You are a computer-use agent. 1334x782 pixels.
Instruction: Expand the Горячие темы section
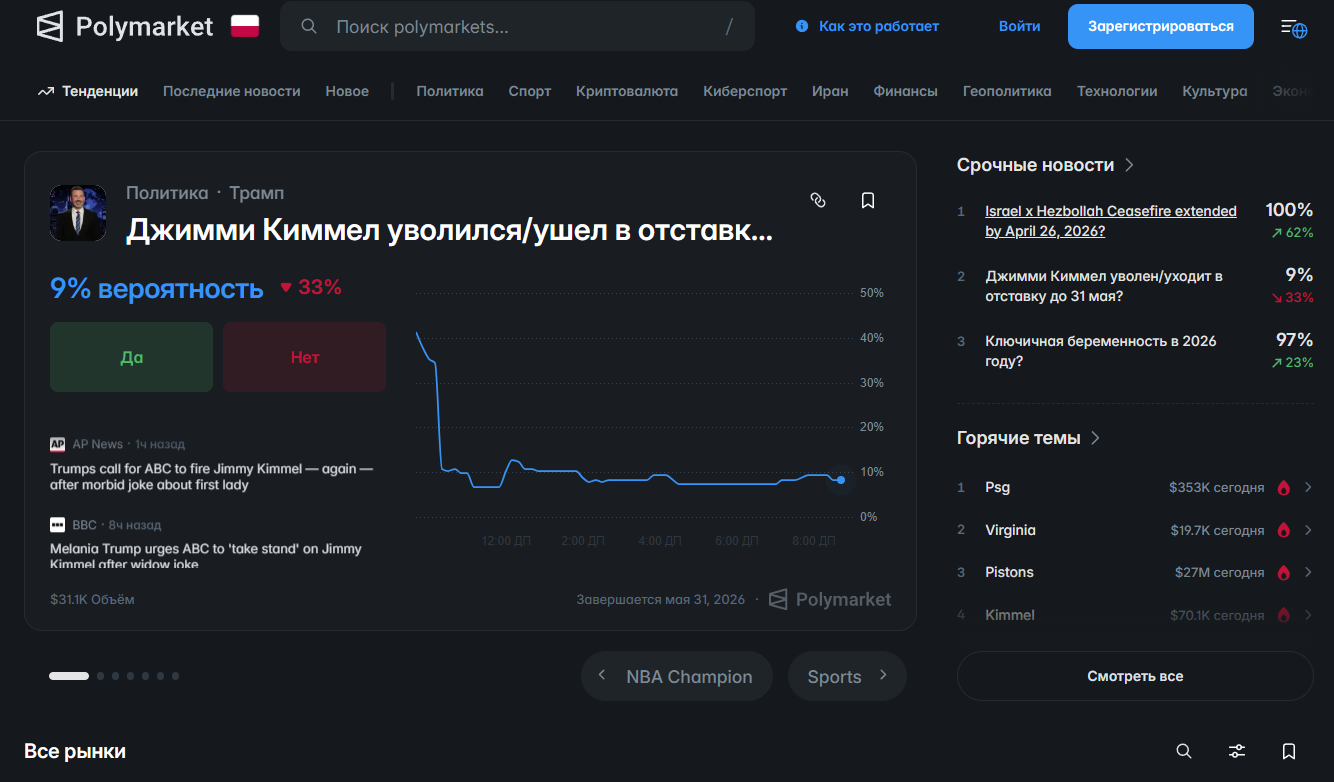click(1096, 438)
